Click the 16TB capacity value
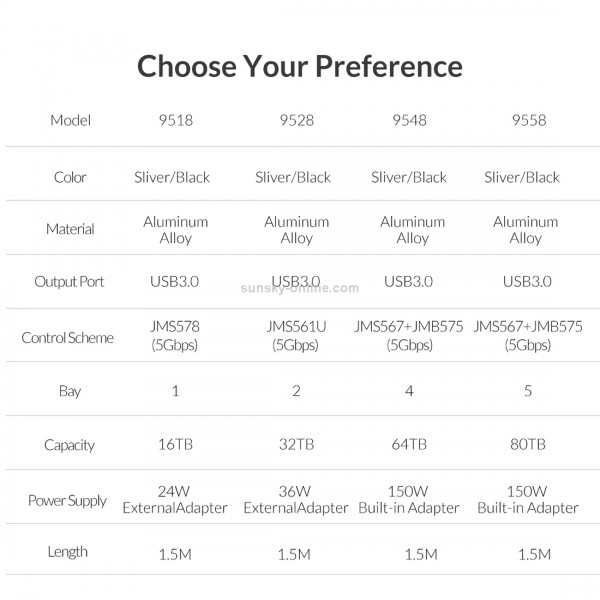The height and width of the screenshot is (600, 600). tap(176, 445)
